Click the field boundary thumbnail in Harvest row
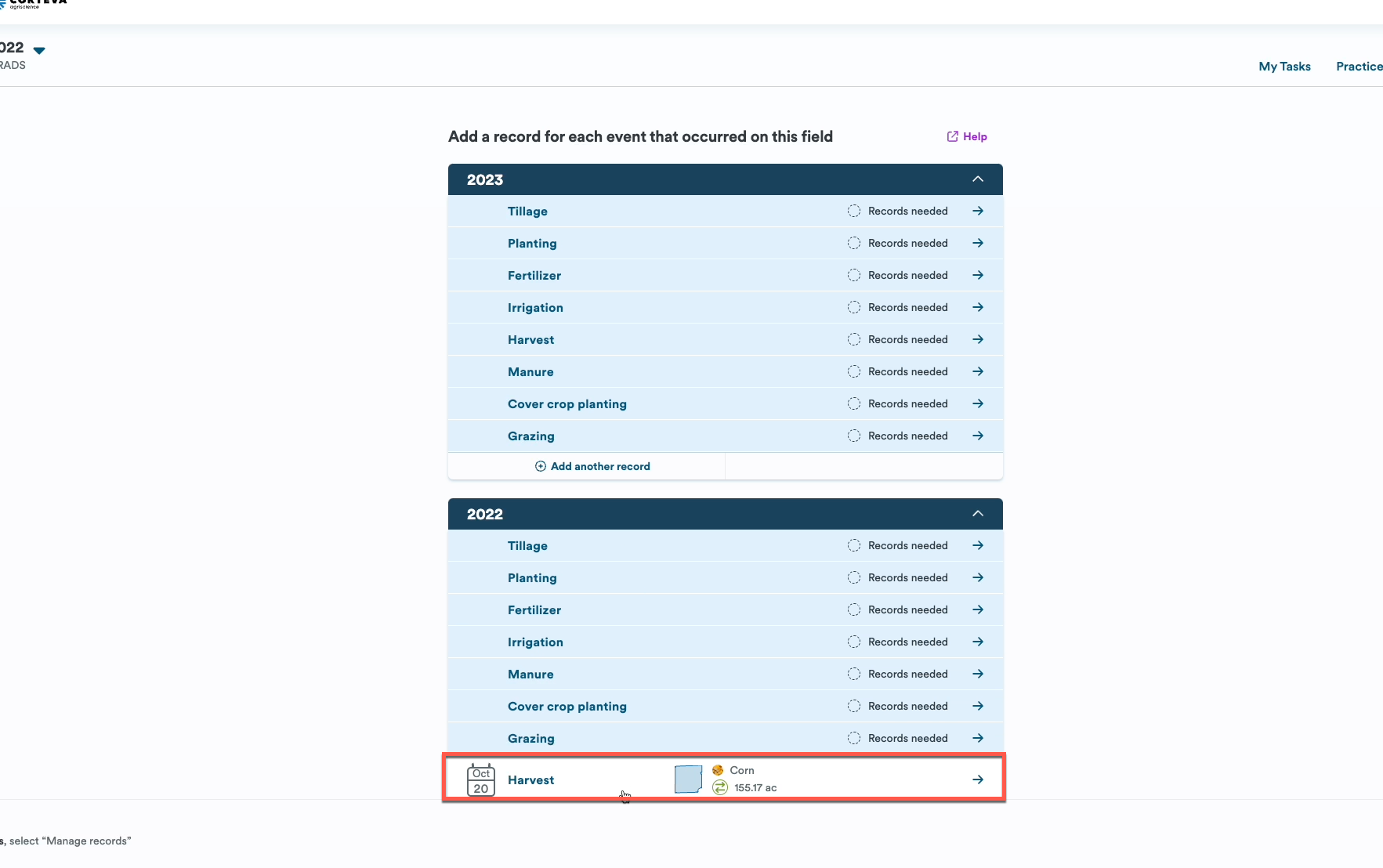 pyautogui.click(x=686, y=779)
